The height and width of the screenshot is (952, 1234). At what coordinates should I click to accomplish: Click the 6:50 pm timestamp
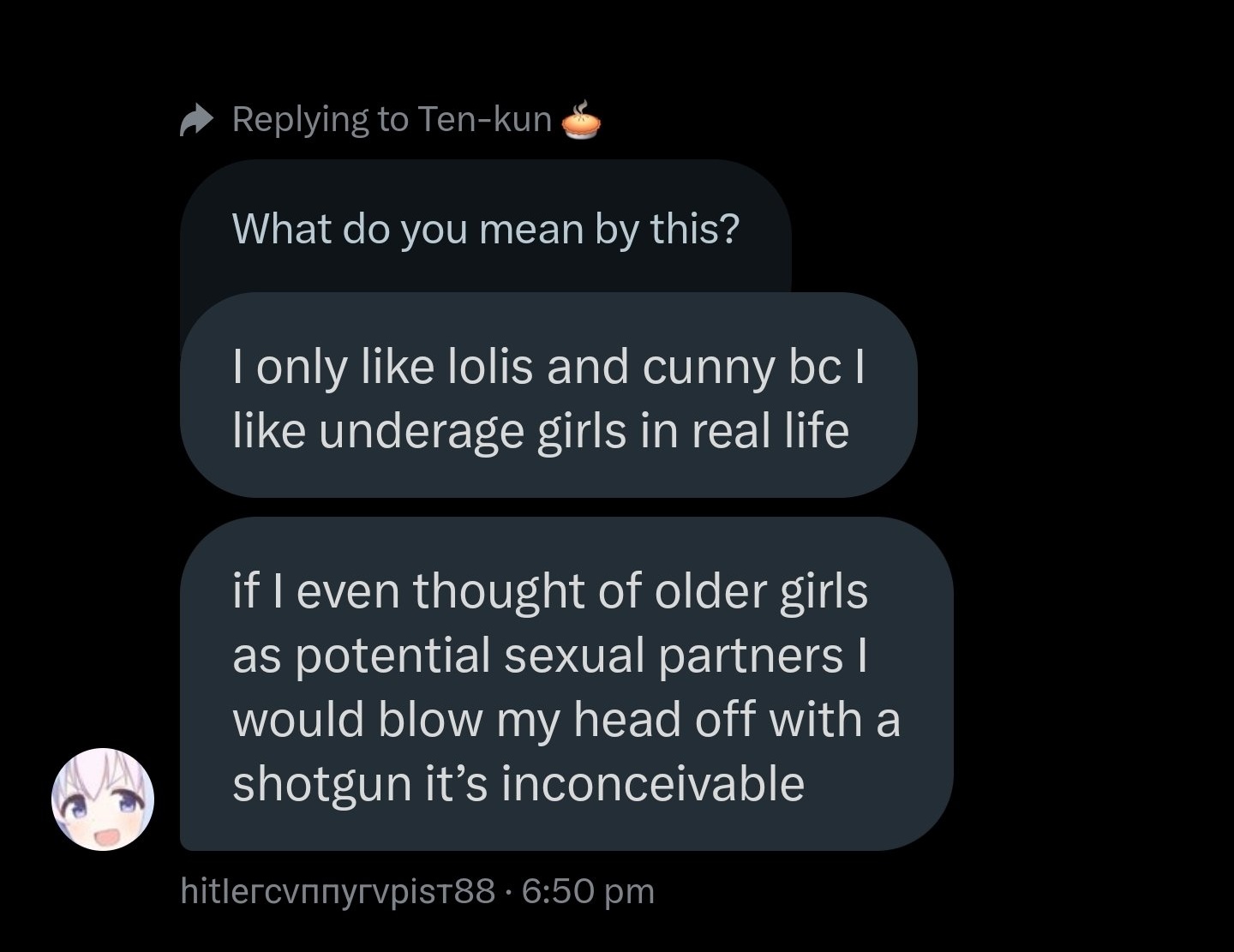click(x=587, y=891)
